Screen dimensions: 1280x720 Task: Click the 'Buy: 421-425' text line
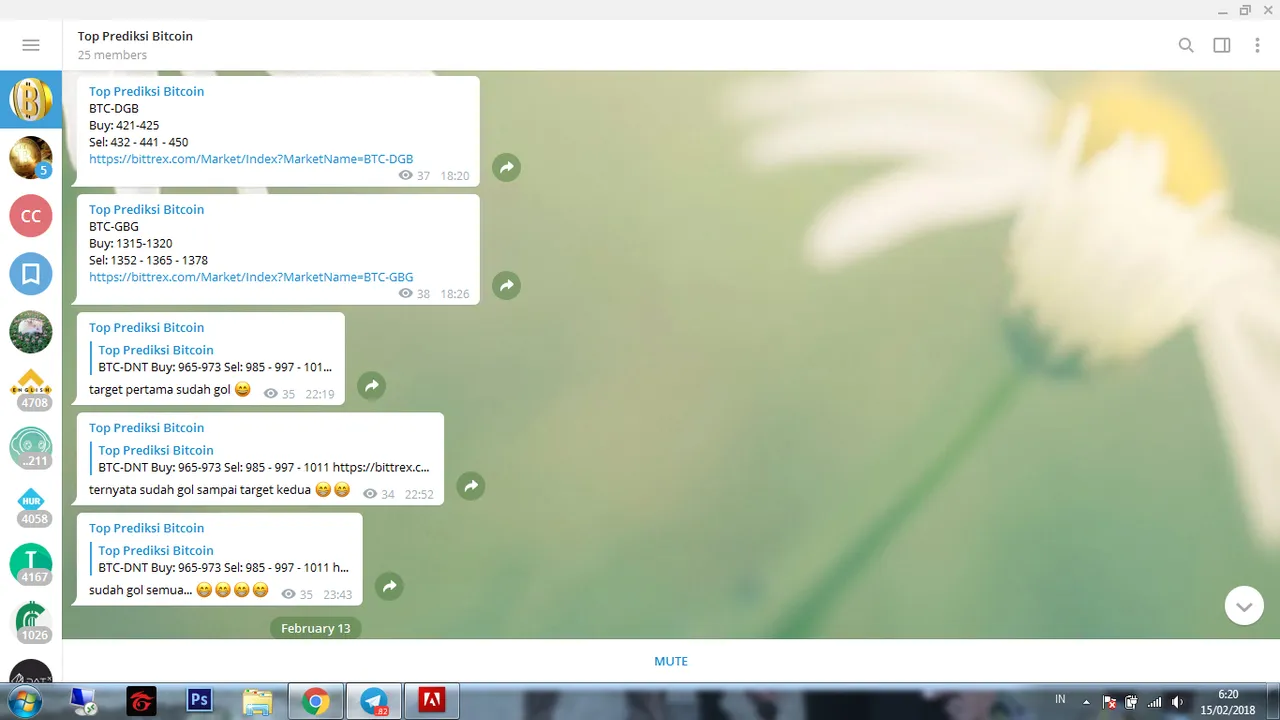124,125
